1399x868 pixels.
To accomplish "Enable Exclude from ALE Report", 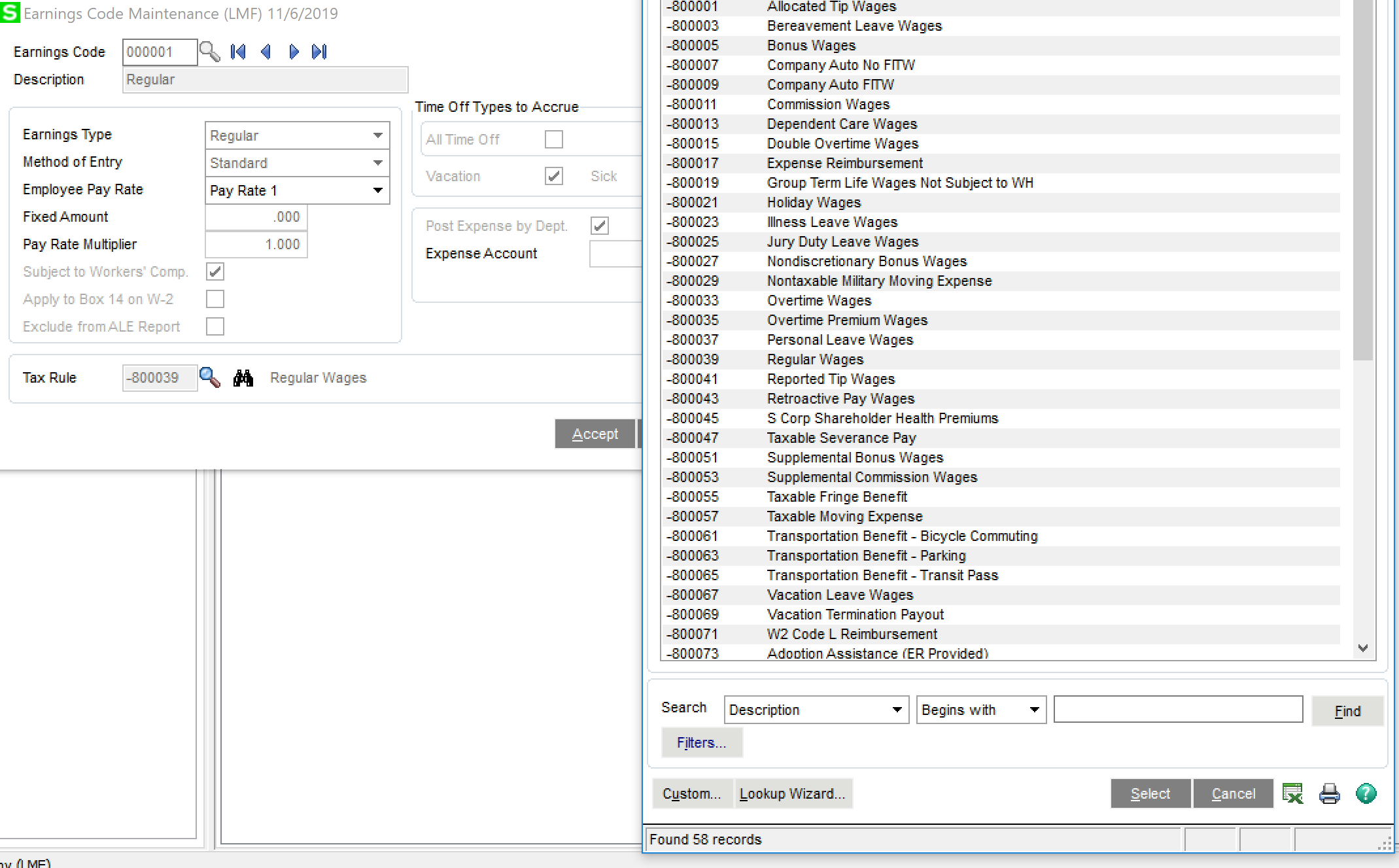I will point(215,326).
